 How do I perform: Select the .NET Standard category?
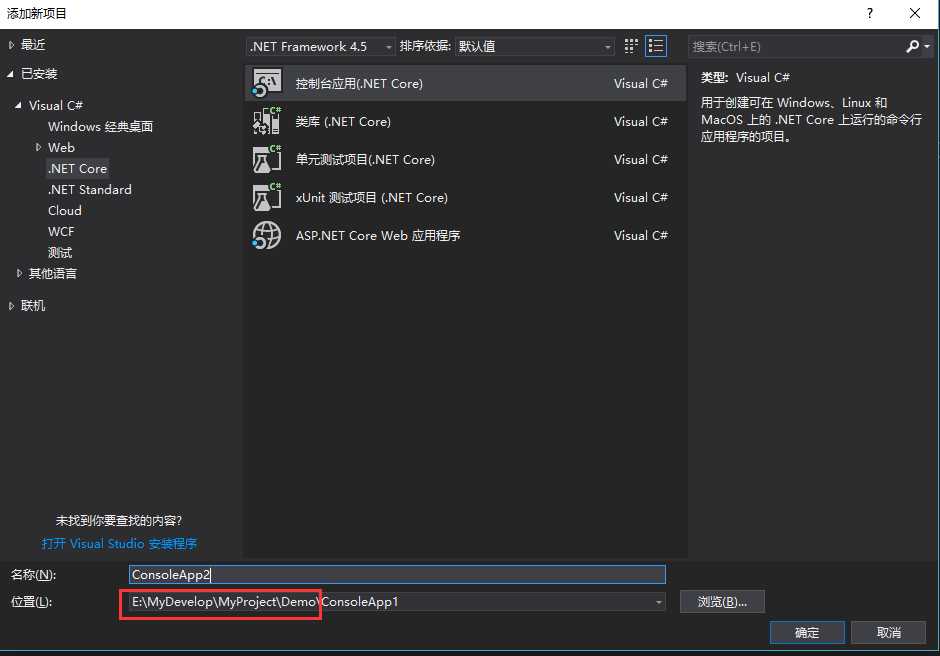(x=89, y=189)
